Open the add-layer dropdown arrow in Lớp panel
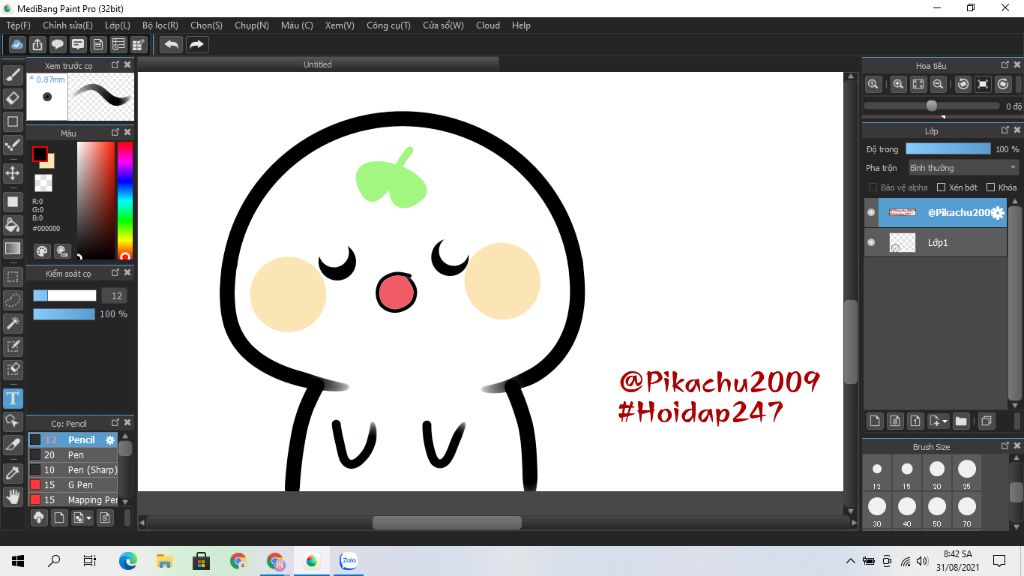1024x576 pixels. click(x=944, y=422)
